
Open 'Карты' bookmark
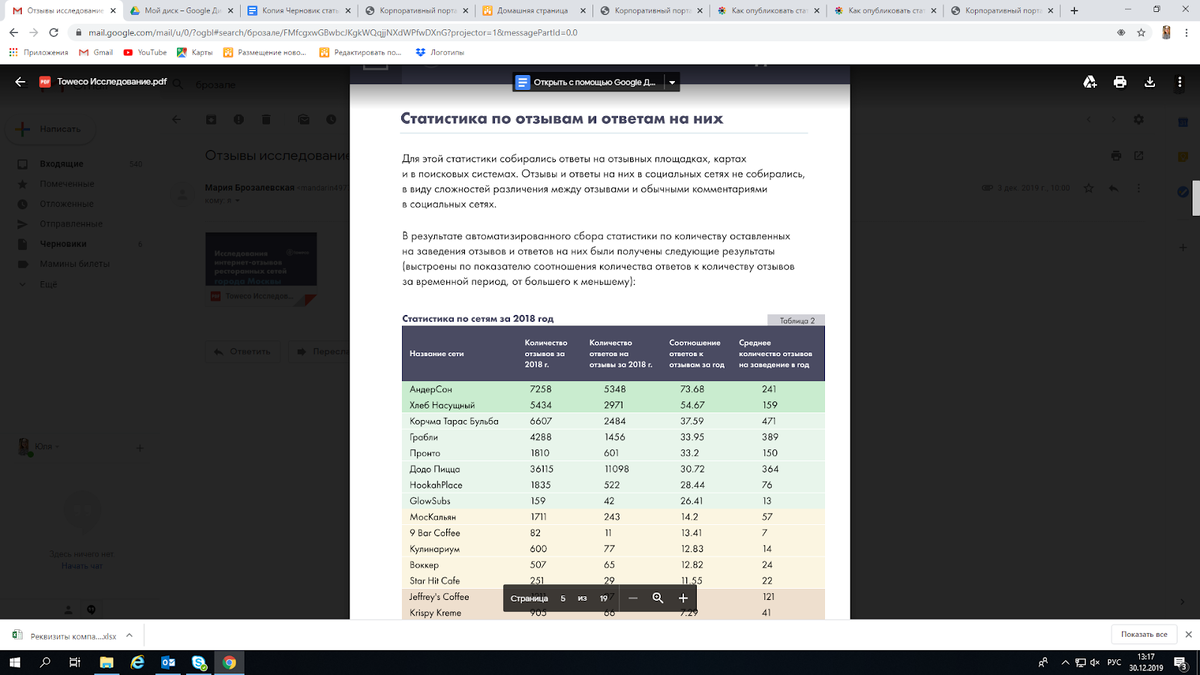point(194,52)
